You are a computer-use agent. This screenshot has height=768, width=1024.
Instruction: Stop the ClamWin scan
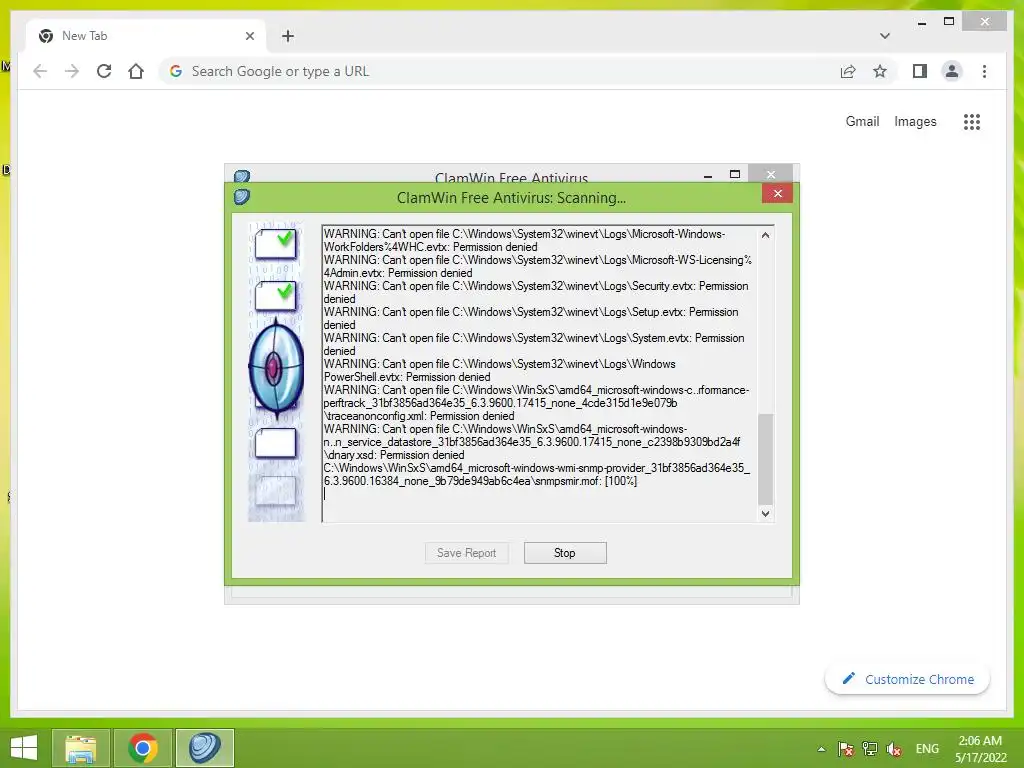tap(565, 552)
